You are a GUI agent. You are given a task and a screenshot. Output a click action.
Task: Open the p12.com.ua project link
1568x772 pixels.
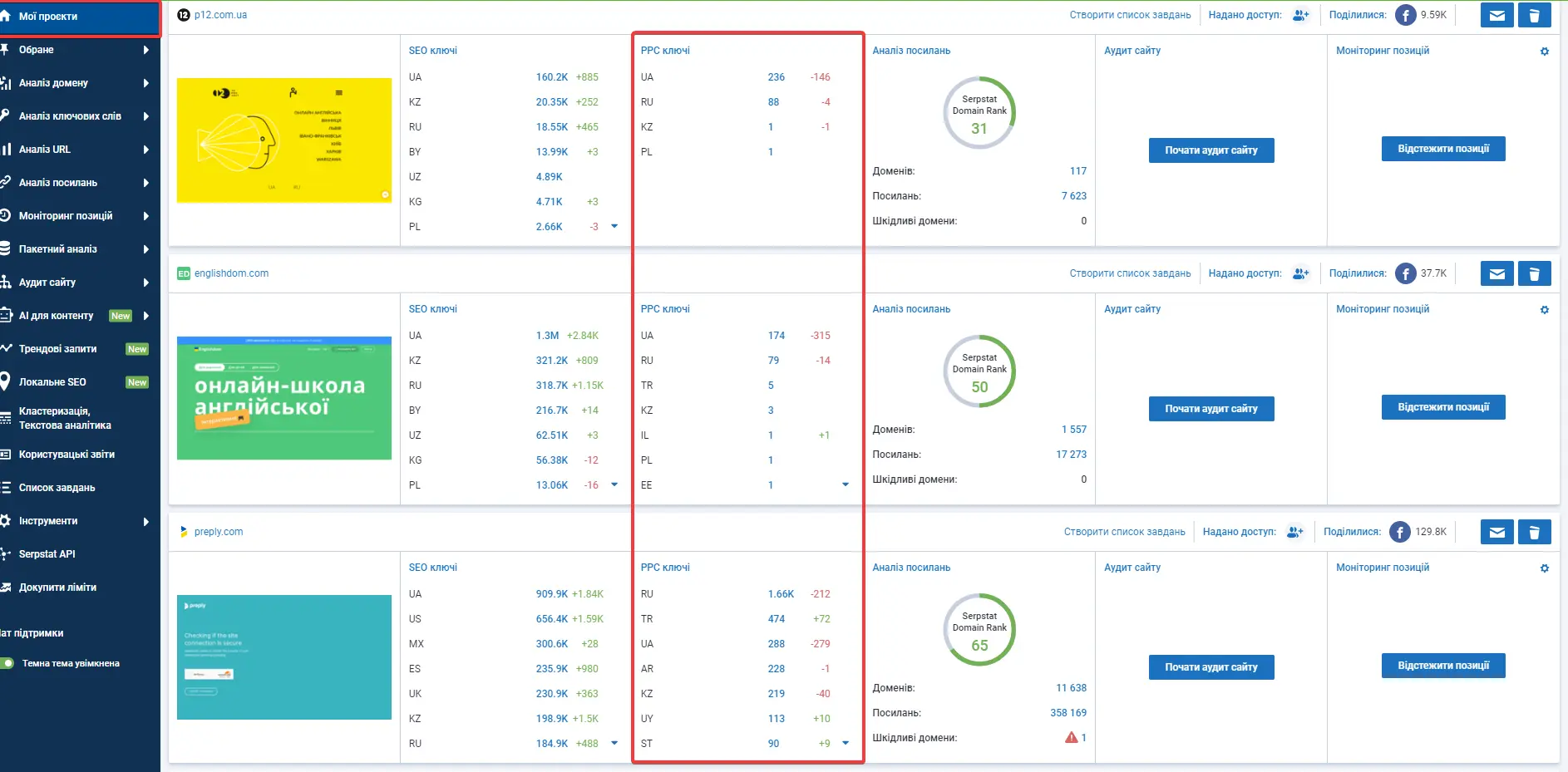tap(220, 15)
